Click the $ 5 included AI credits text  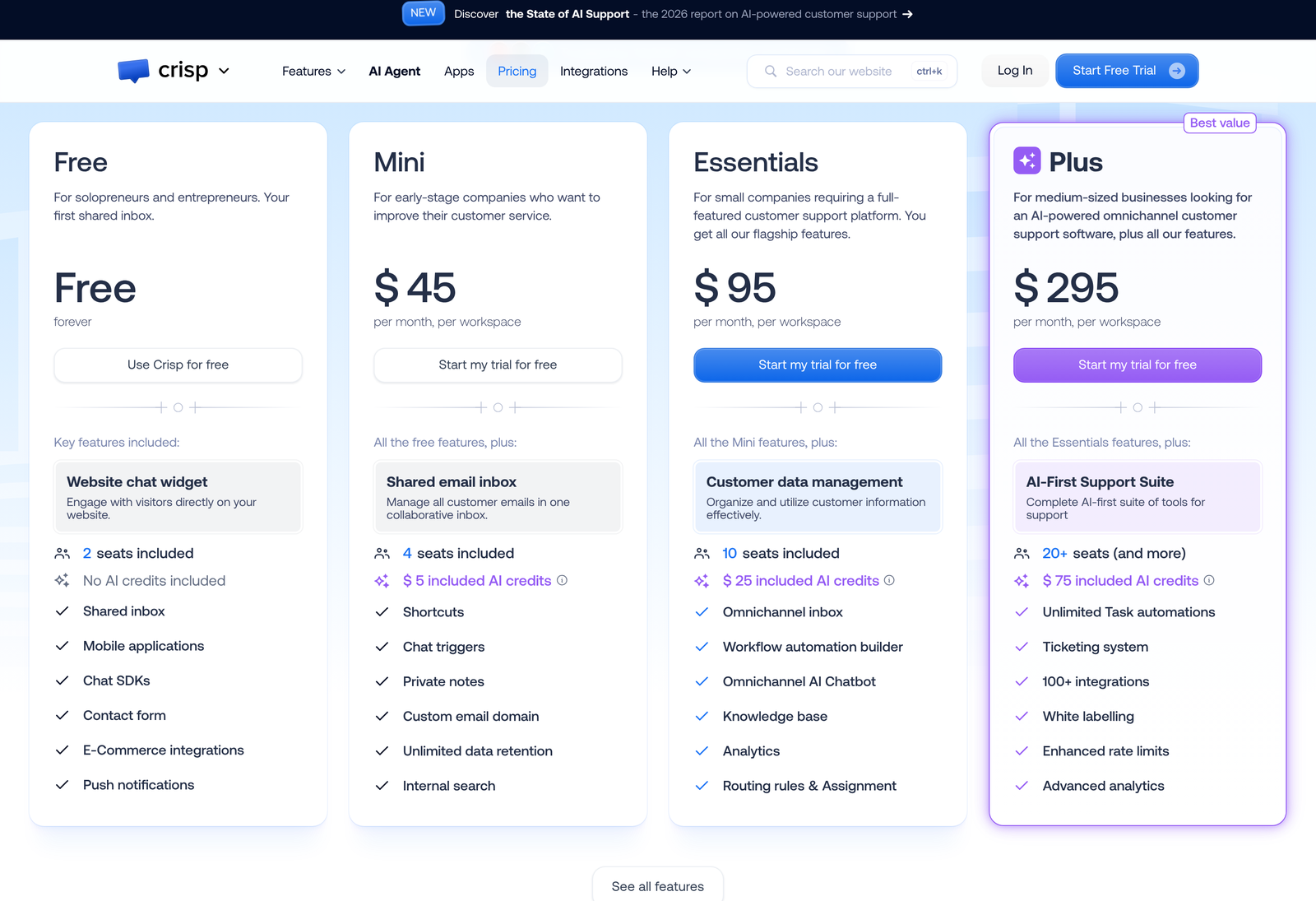coord(477,581)
